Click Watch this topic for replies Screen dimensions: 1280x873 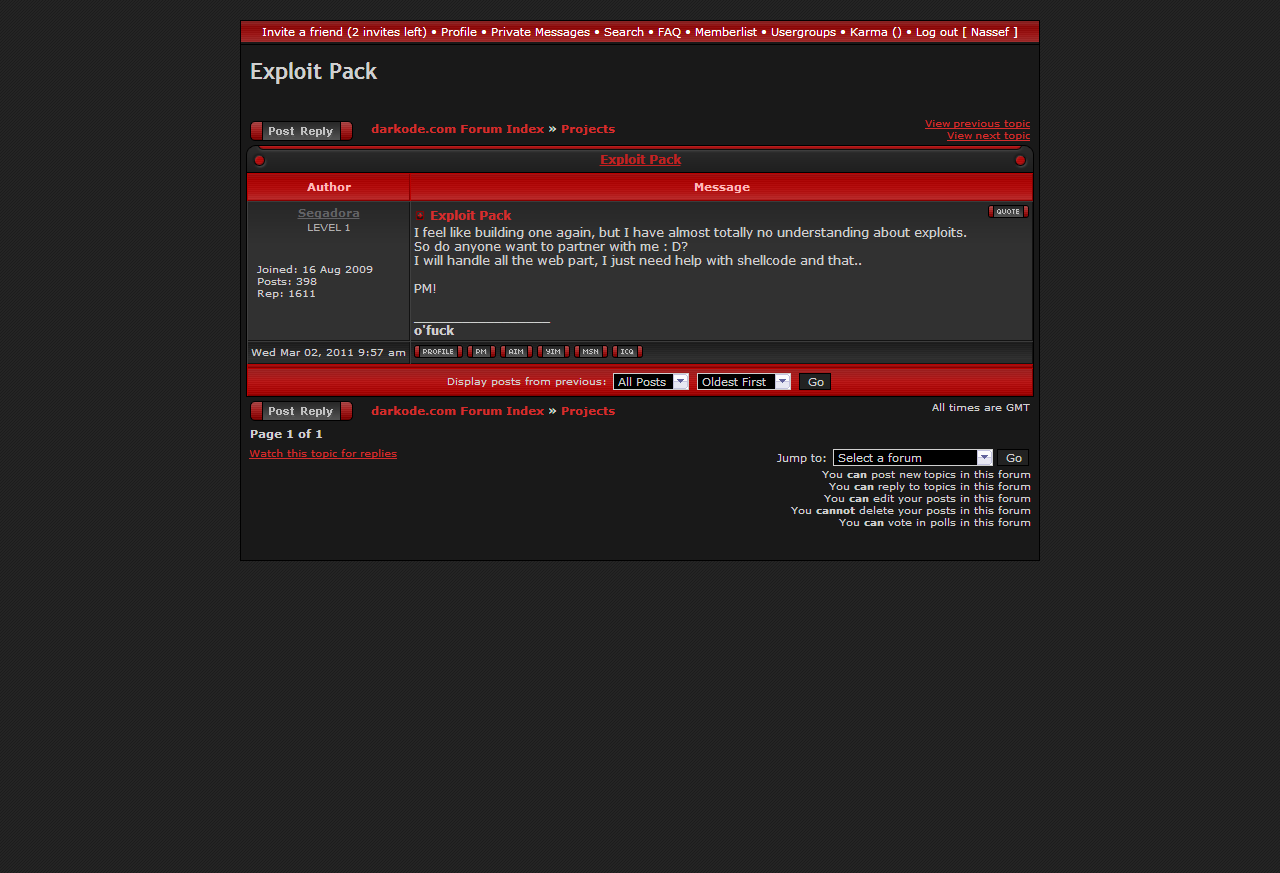click(x=323, y=454)
